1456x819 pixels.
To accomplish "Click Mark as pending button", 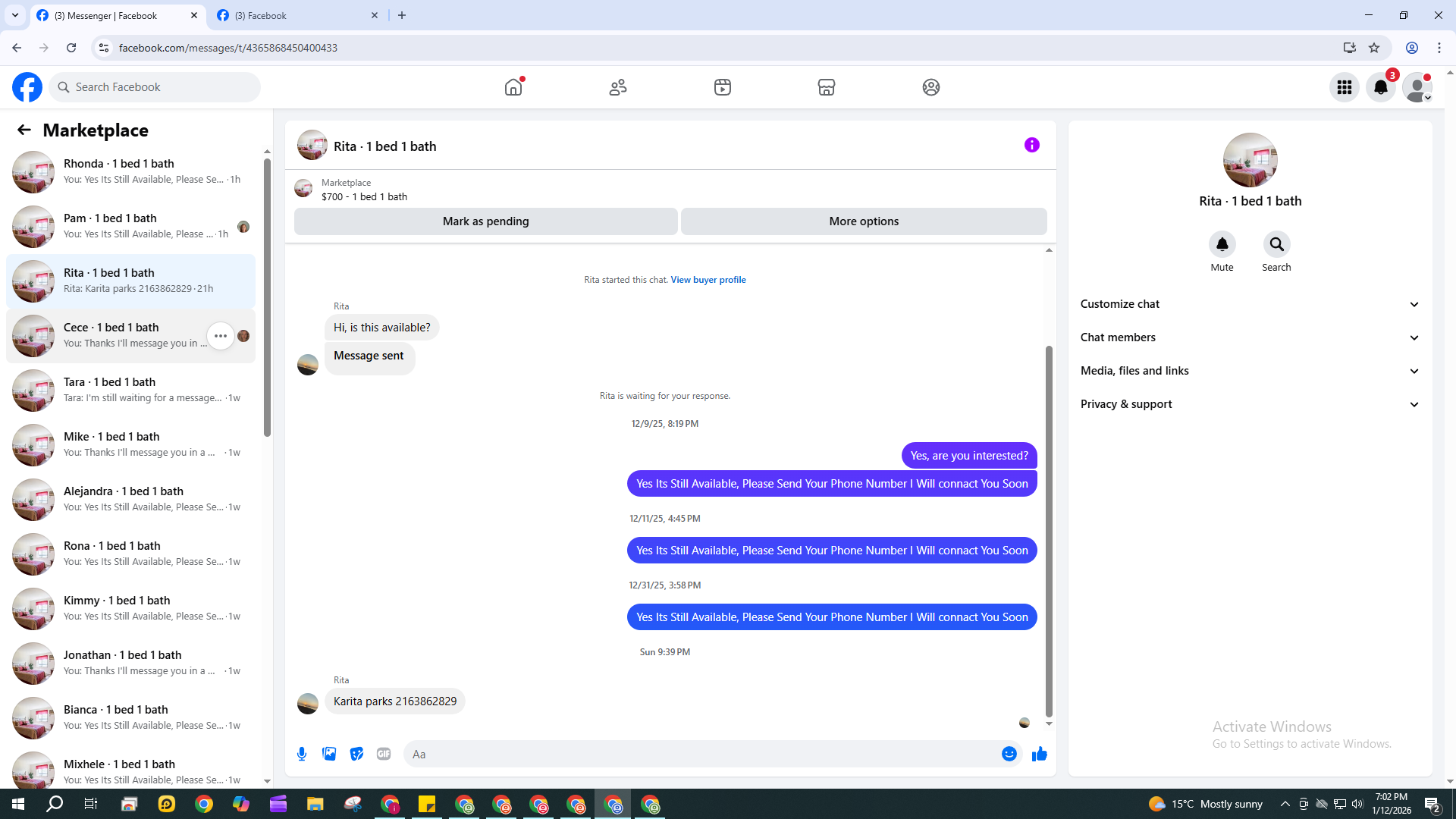I will [x=485, y=221].
